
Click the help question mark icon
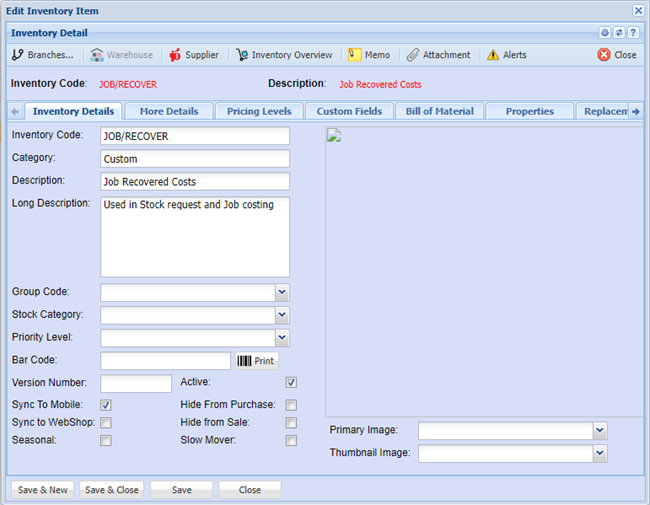633,33
